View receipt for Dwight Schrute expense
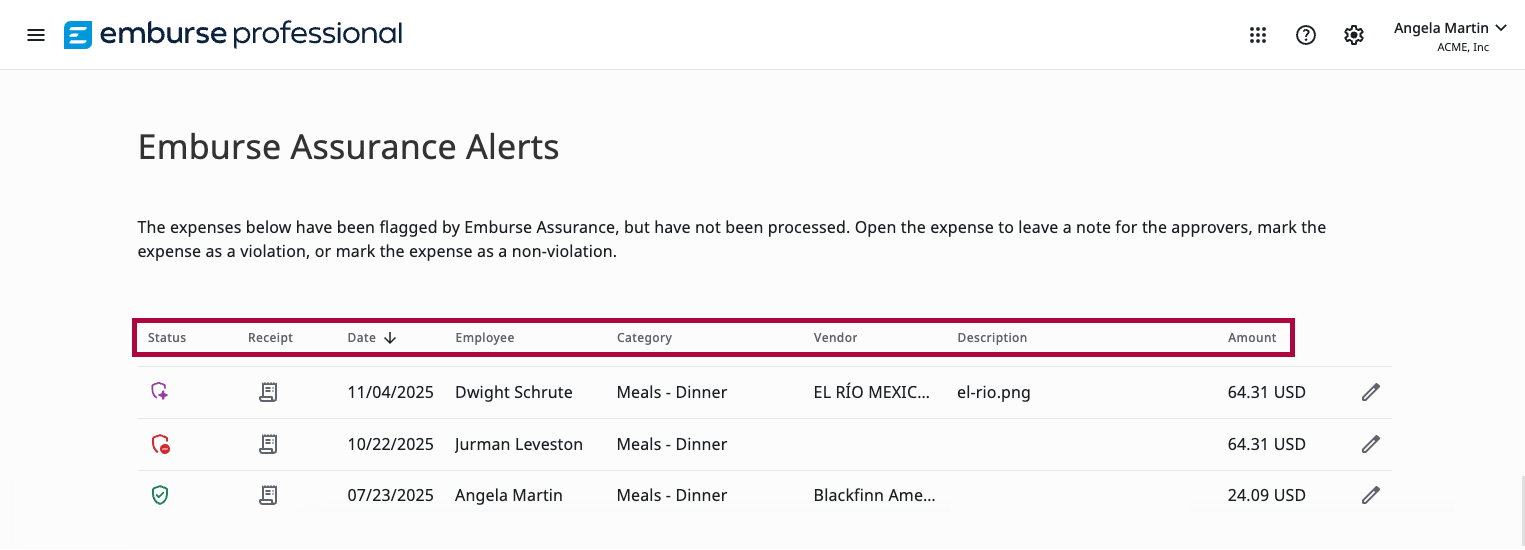The width and height of the screenshot is (1525, 550). click(x=268, y=392)
